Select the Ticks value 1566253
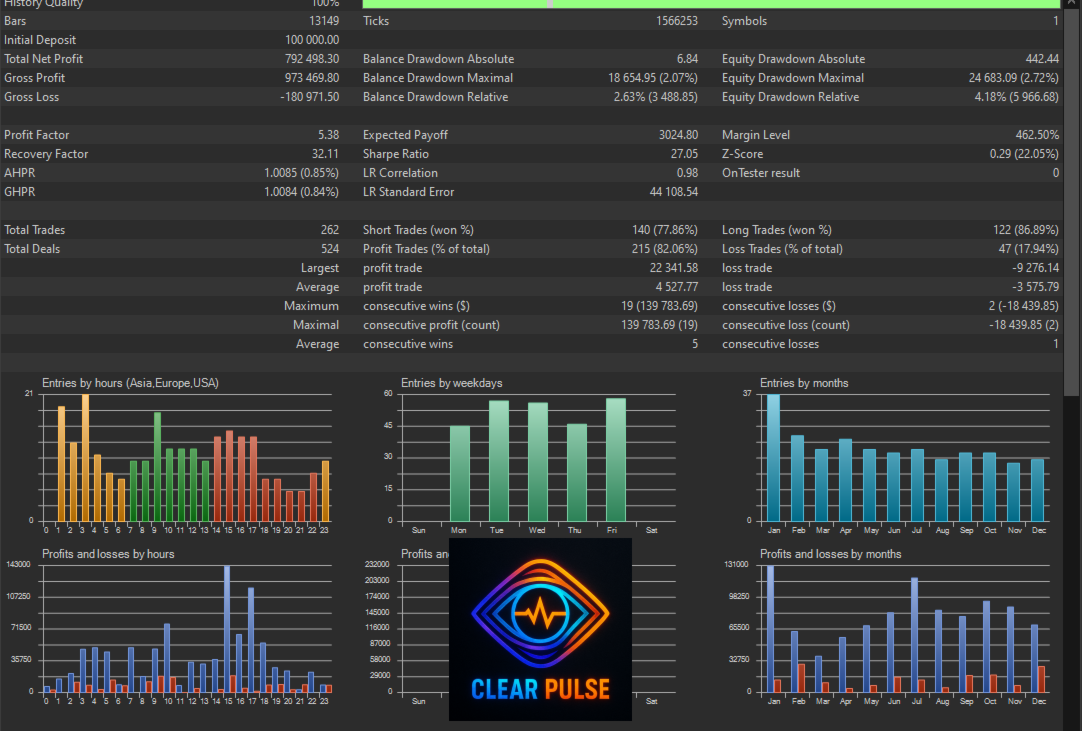The width and height of the screenshot is (1082, 731). 676,21
